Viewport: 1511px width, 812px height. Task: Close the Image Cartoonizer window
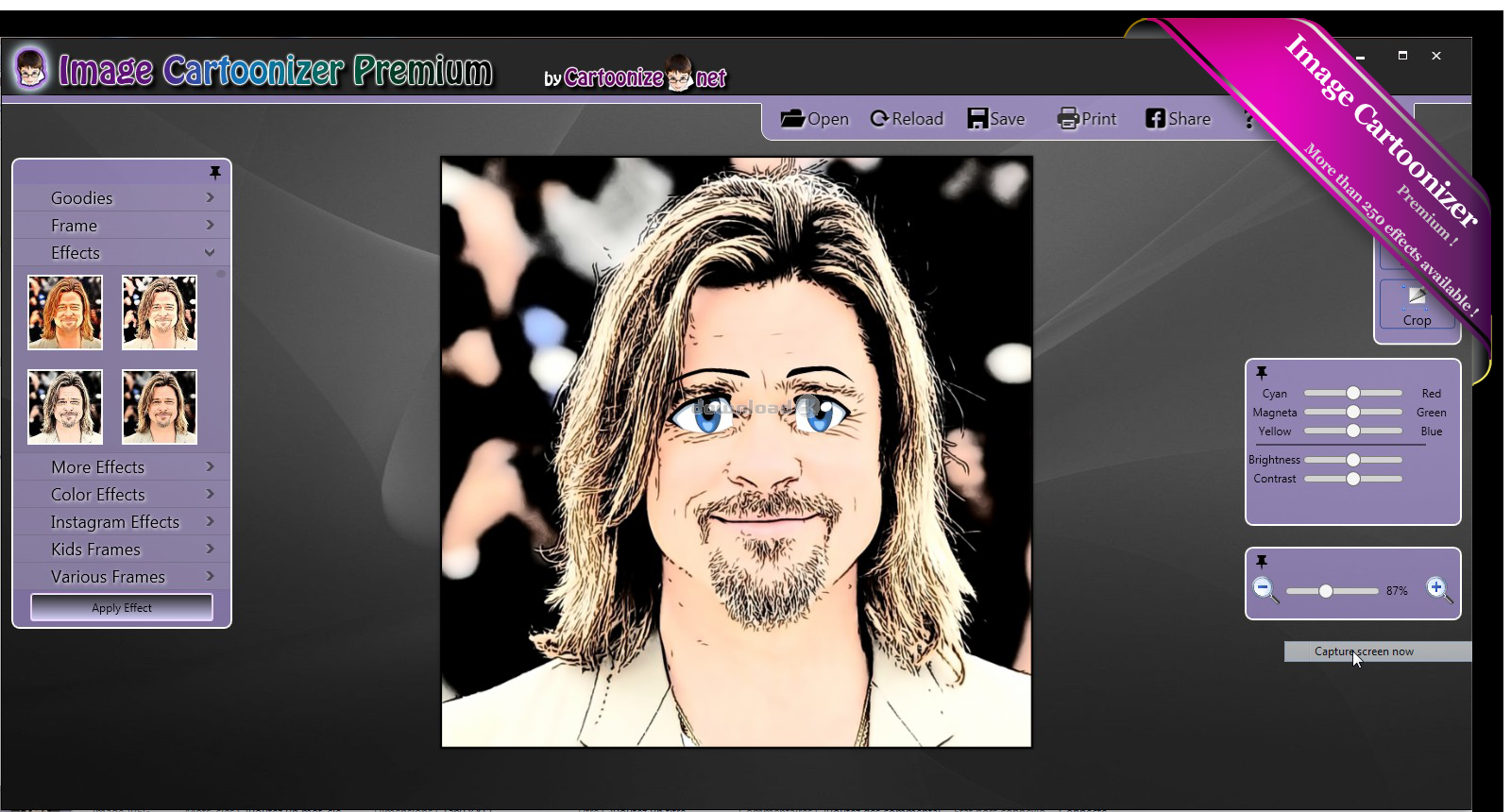coord(1436,56)
